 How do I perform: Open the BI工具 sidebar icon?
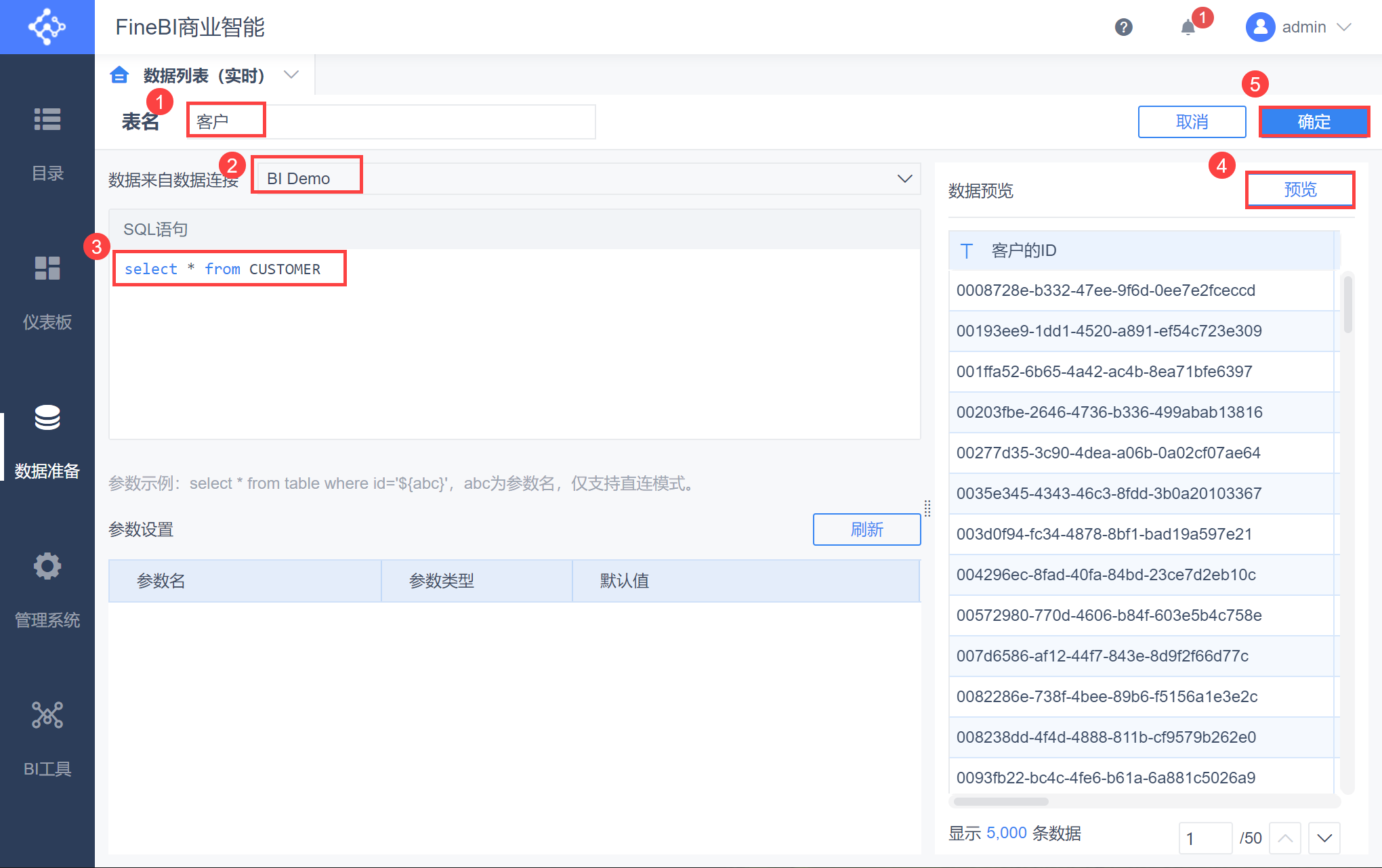pos(47,716)
